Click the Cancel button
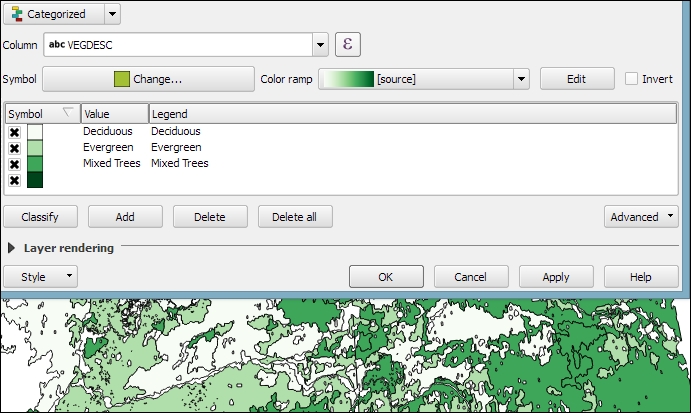 (x=471, y=277)
